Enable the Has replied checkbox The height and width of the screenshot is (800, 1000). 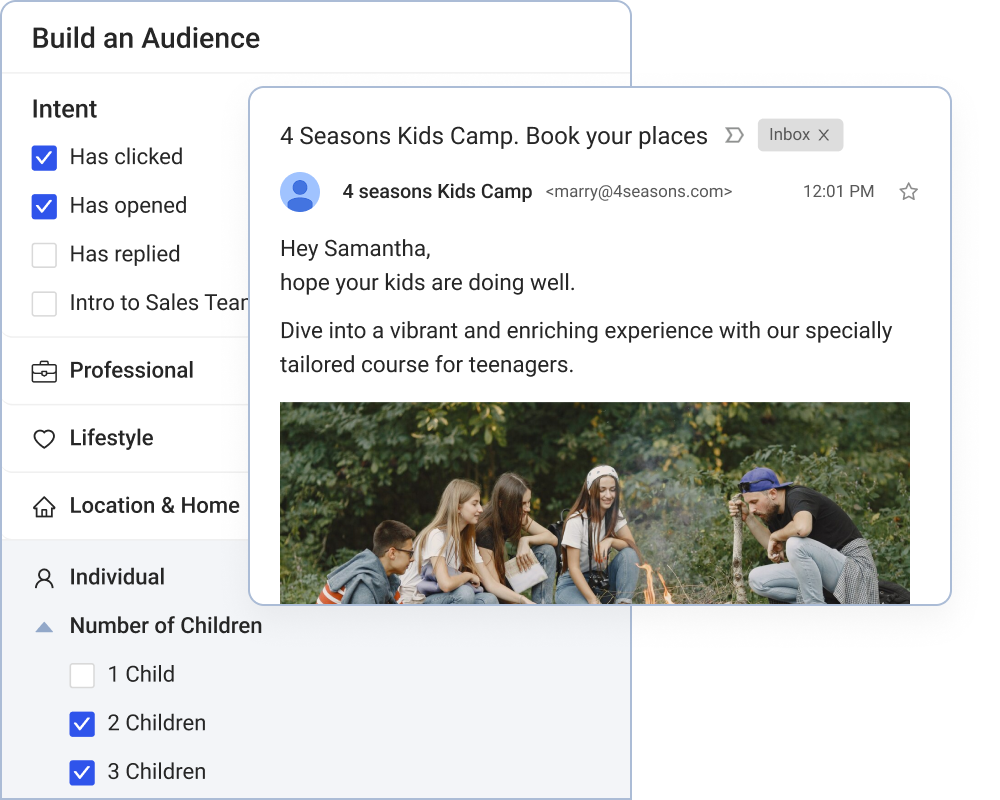pyautogui.click(x=44, y=255)
